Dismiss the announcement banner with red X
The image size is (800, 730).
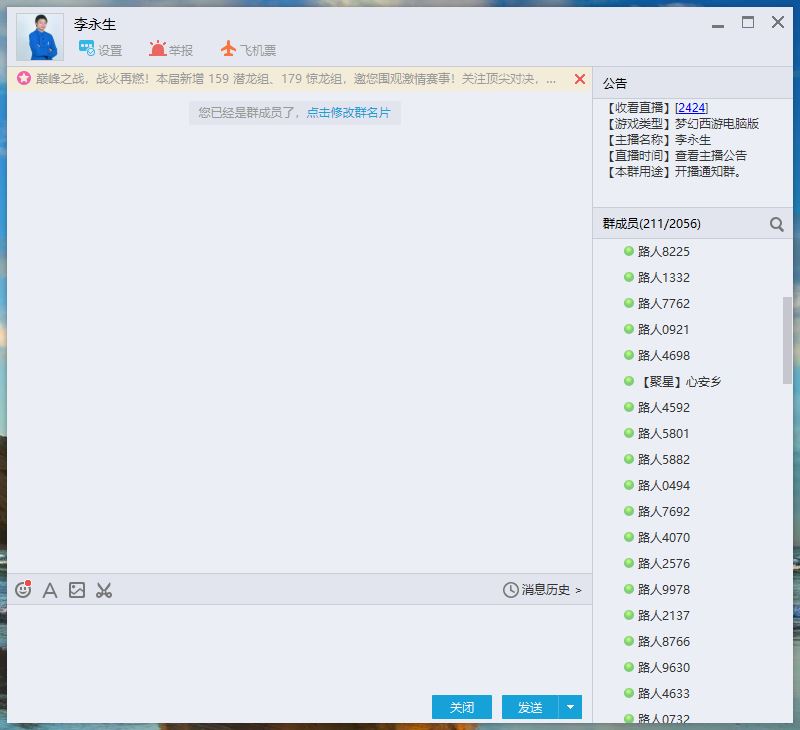580,79
